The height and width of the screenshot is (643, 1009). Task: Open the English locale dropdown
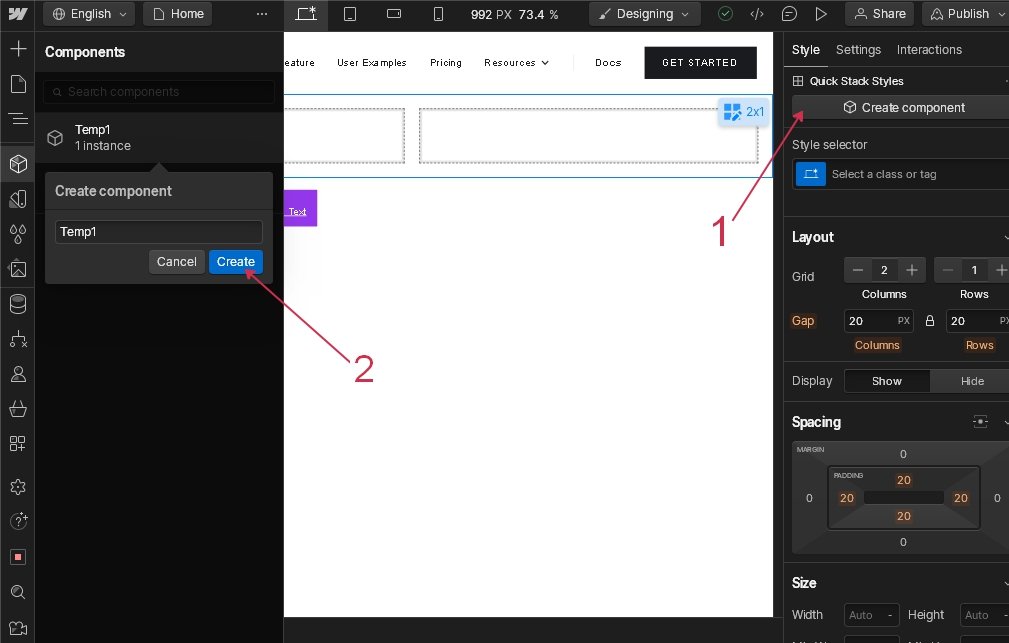pos(89,14)
